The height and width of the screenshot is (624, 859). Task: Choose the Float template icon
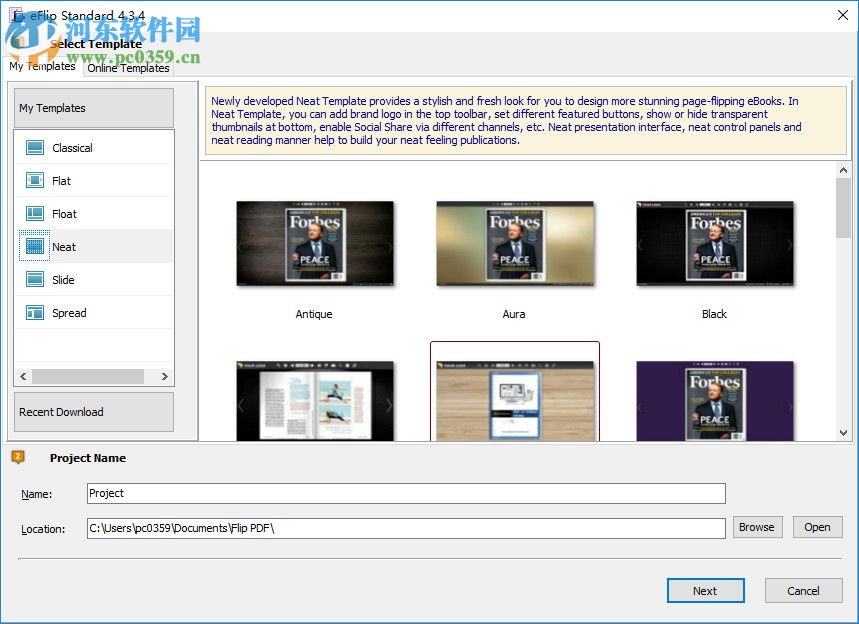(35, 213)
